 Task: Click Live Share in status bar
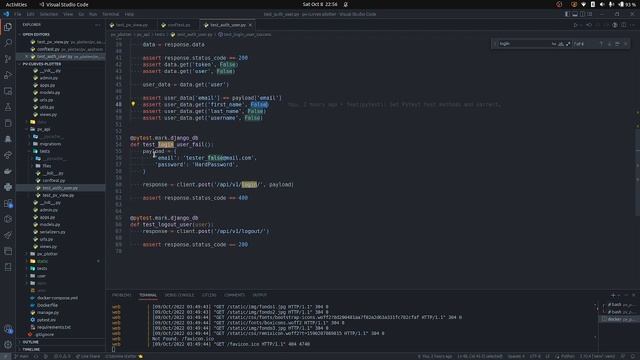pyautogui.click(x=88, y=356)
